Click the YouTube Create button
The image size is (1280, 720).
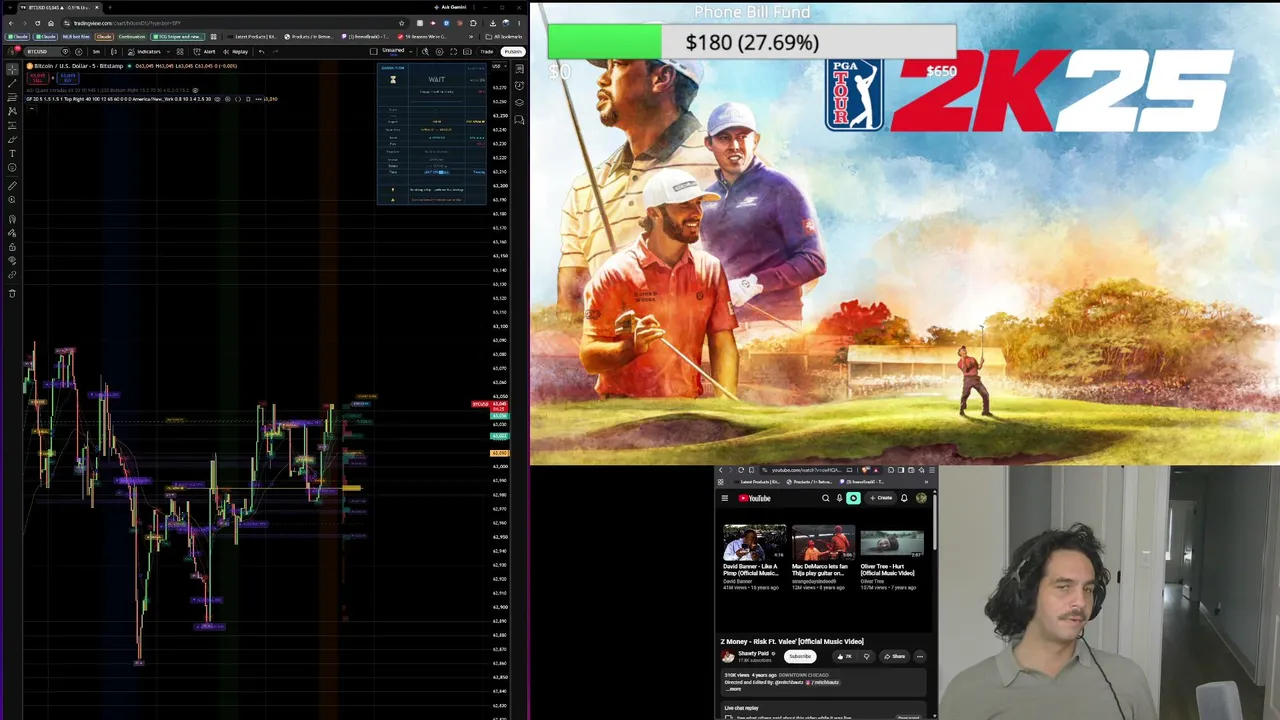(881, 498)
